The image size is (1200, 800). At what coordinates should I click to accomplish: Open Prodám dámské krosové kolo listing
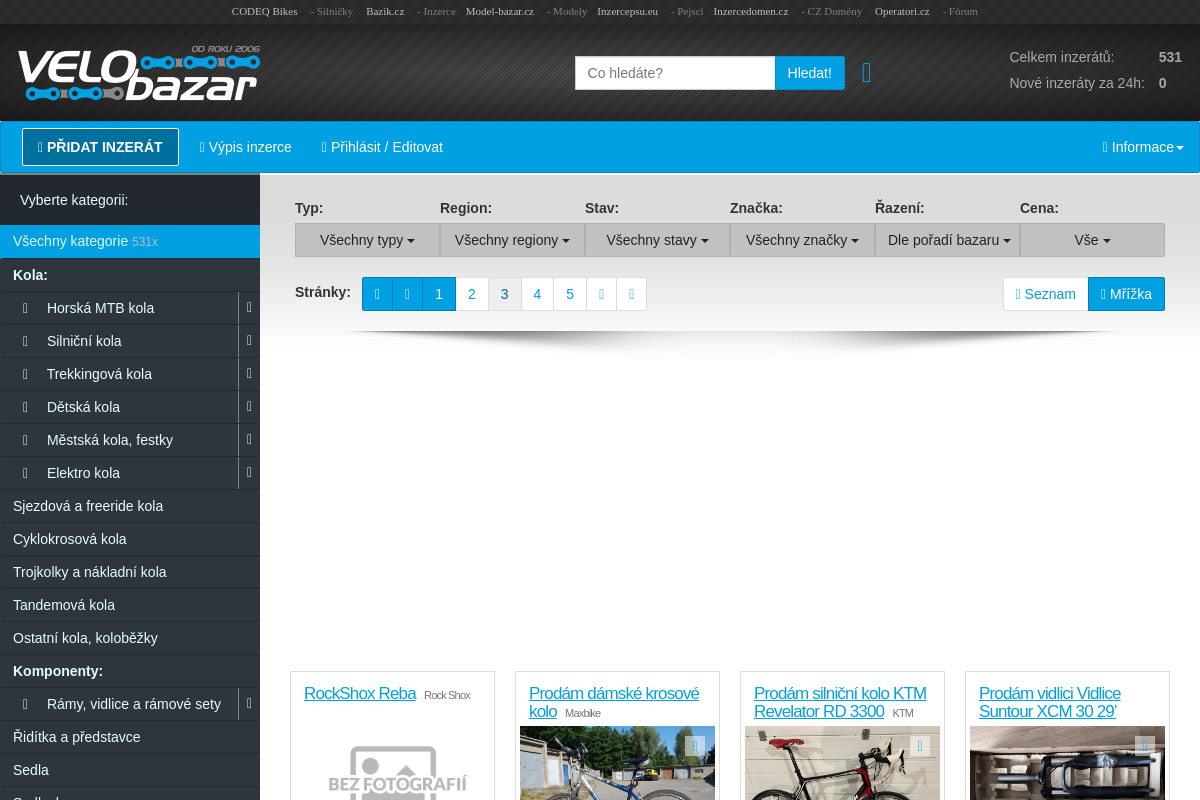tap(614, 702)
